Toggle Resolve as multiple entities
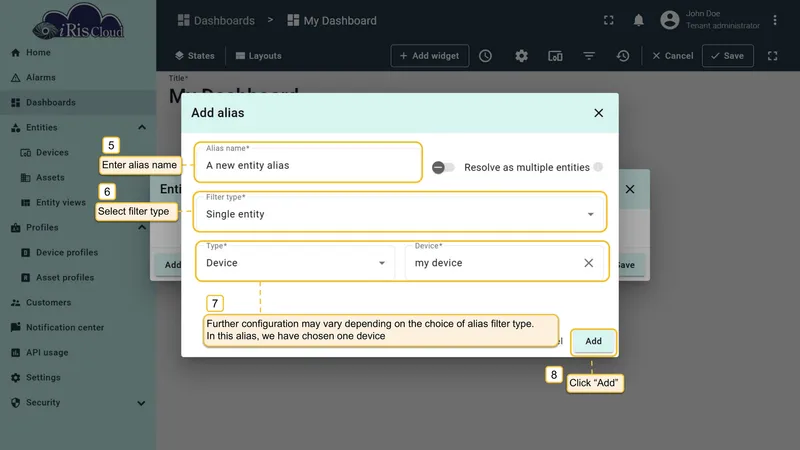 pos(442,167)
